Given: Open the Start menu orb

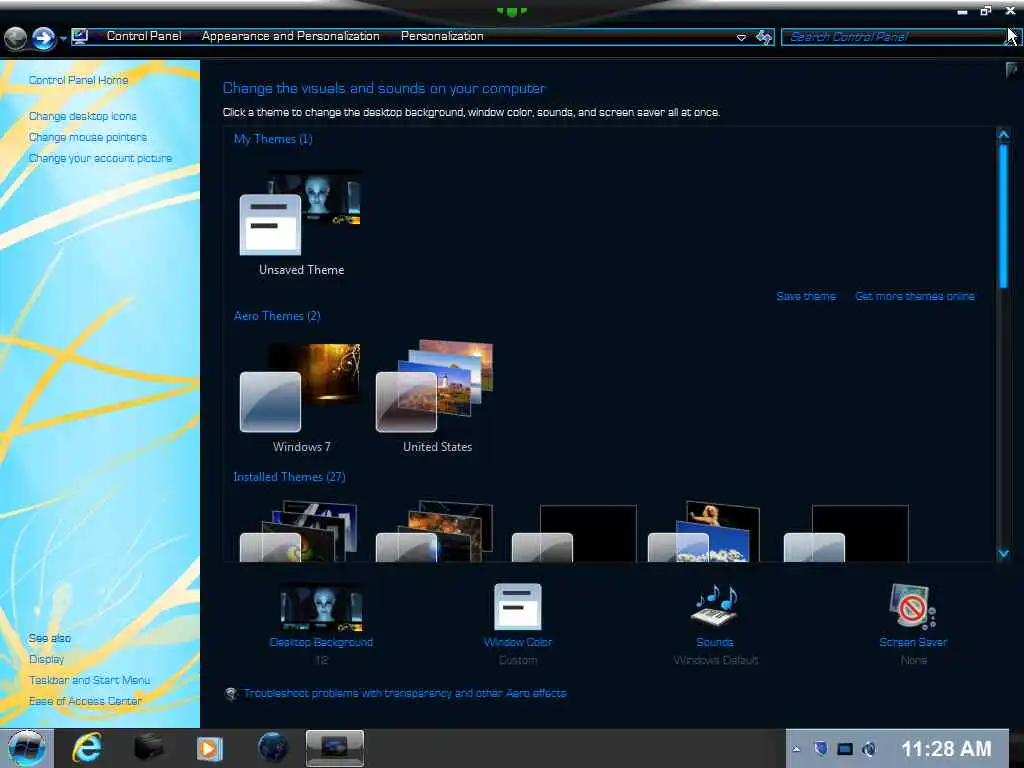Looking at the screenshot, I should [27, 747].
